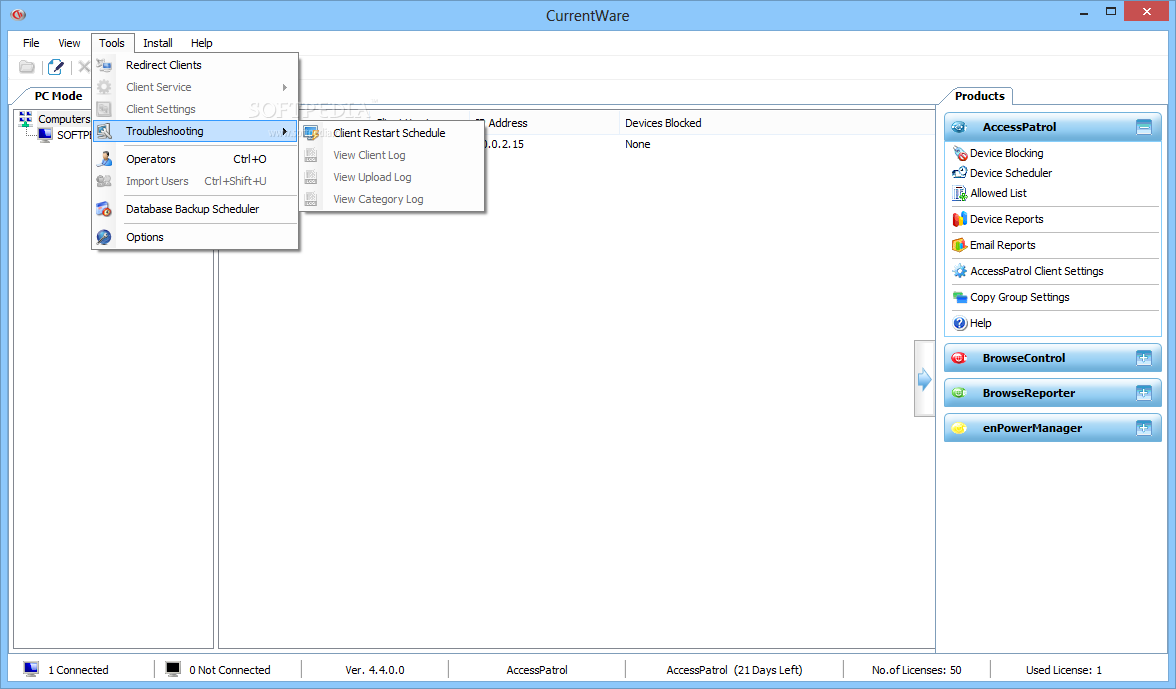Select View Category Log entry
The width and height of the screenshot is (1176, 689).
392,199
